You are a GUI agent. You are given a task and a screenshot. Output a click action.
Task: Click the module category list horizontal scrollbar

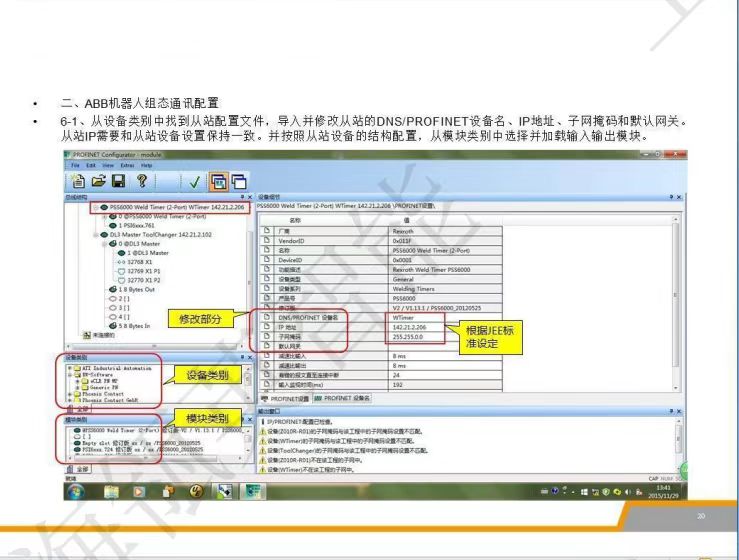click(x=157, y=458)
